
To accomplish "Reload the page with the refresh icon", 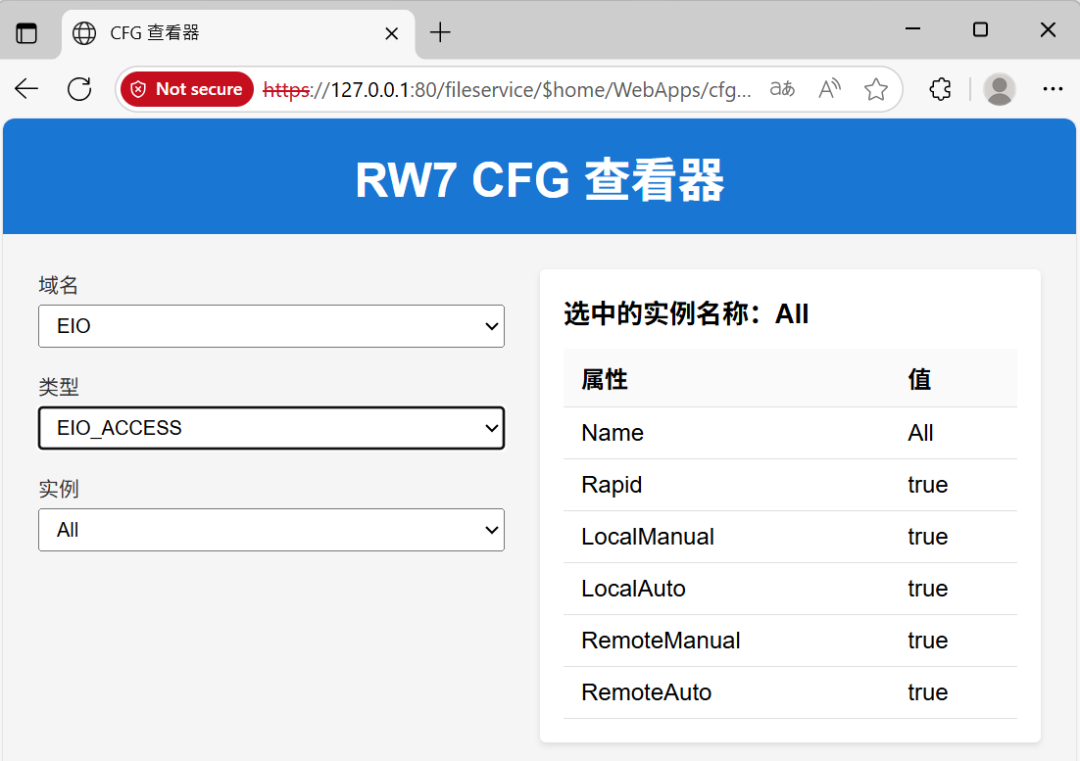I will [79, 89].
